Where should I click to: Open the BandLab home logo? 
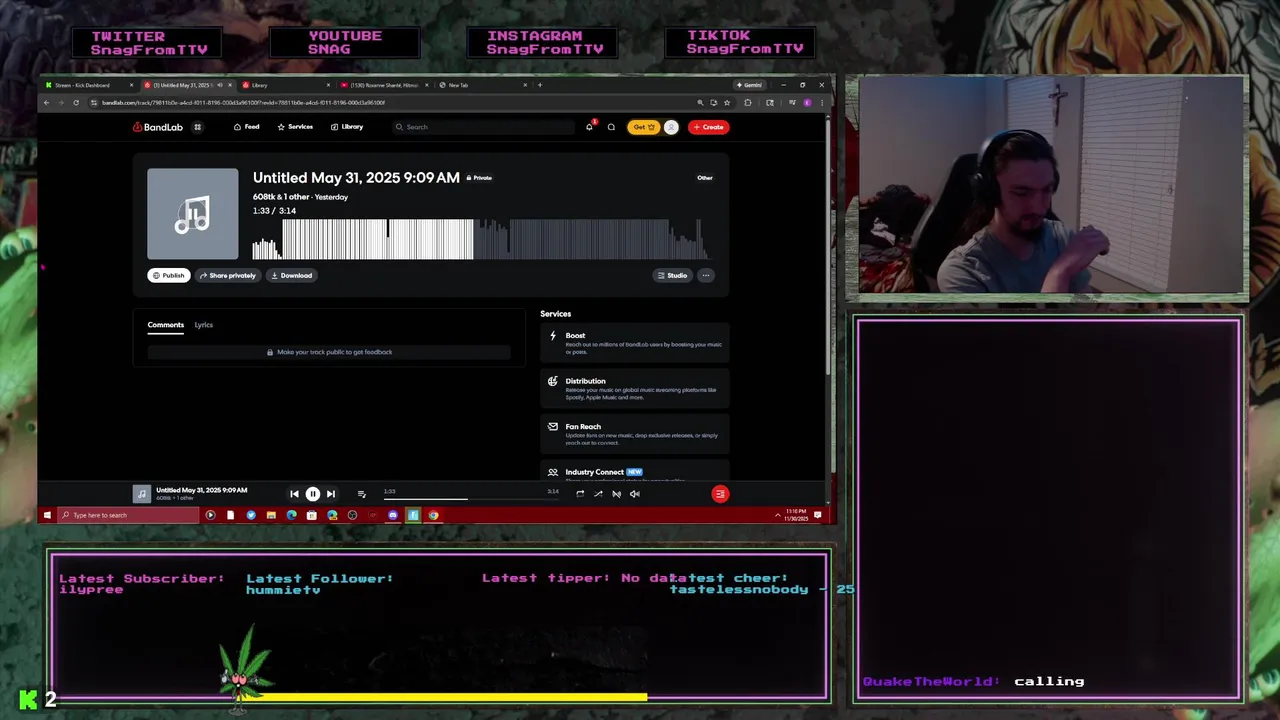(x=158, y=127)
